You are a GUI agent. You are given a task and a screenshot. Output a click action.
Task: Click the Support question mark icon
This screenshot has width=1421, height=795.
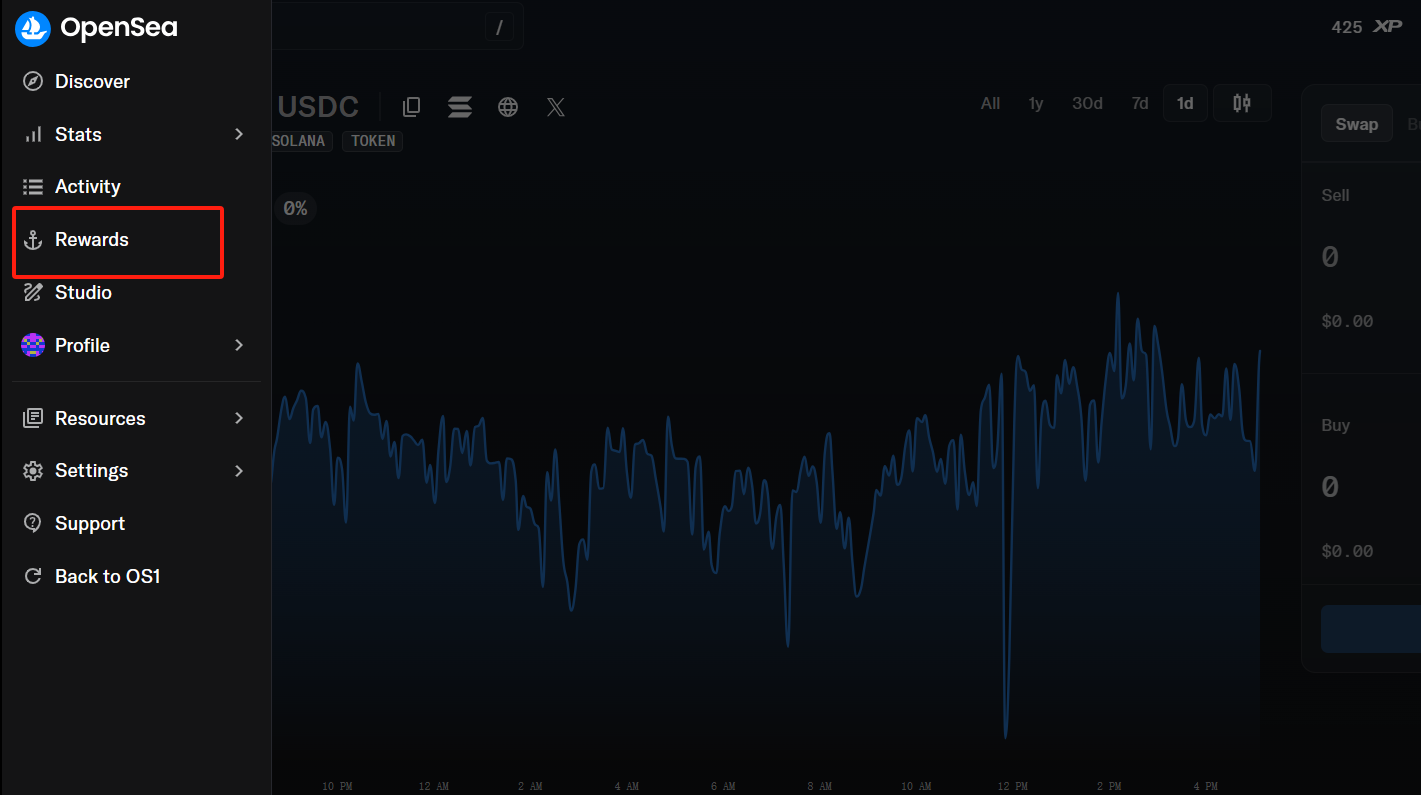click(x=33, y=523)
